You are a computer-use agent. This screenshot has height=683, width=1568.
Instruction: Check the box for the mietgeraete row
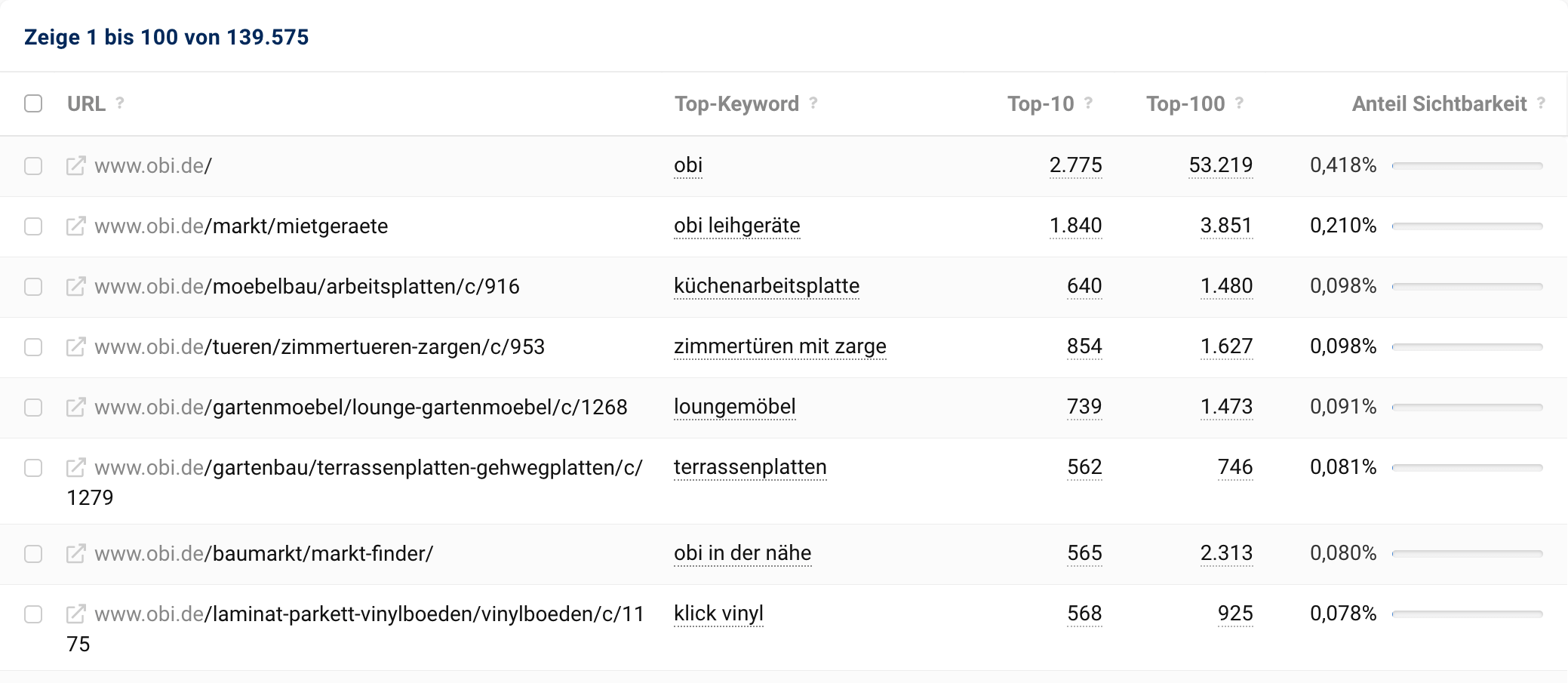pos(33,226)
